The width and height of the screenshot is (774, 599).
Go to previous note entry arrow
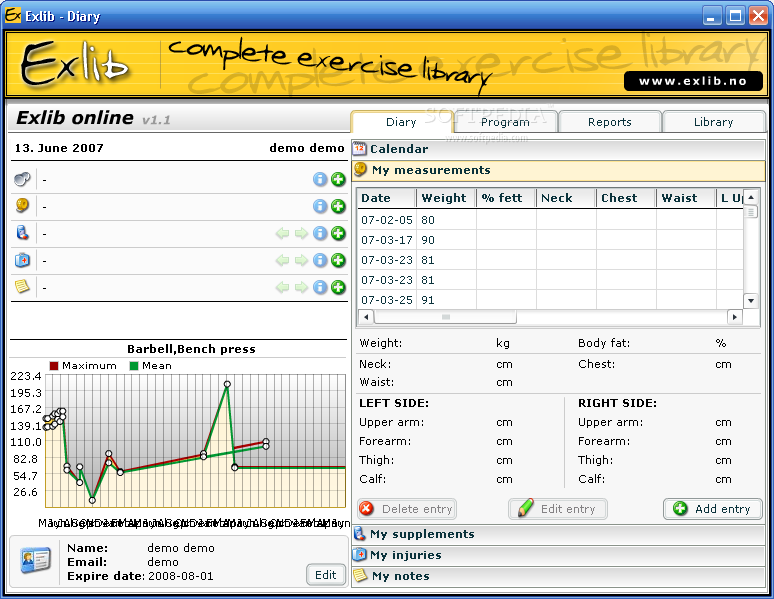[282, 287]
